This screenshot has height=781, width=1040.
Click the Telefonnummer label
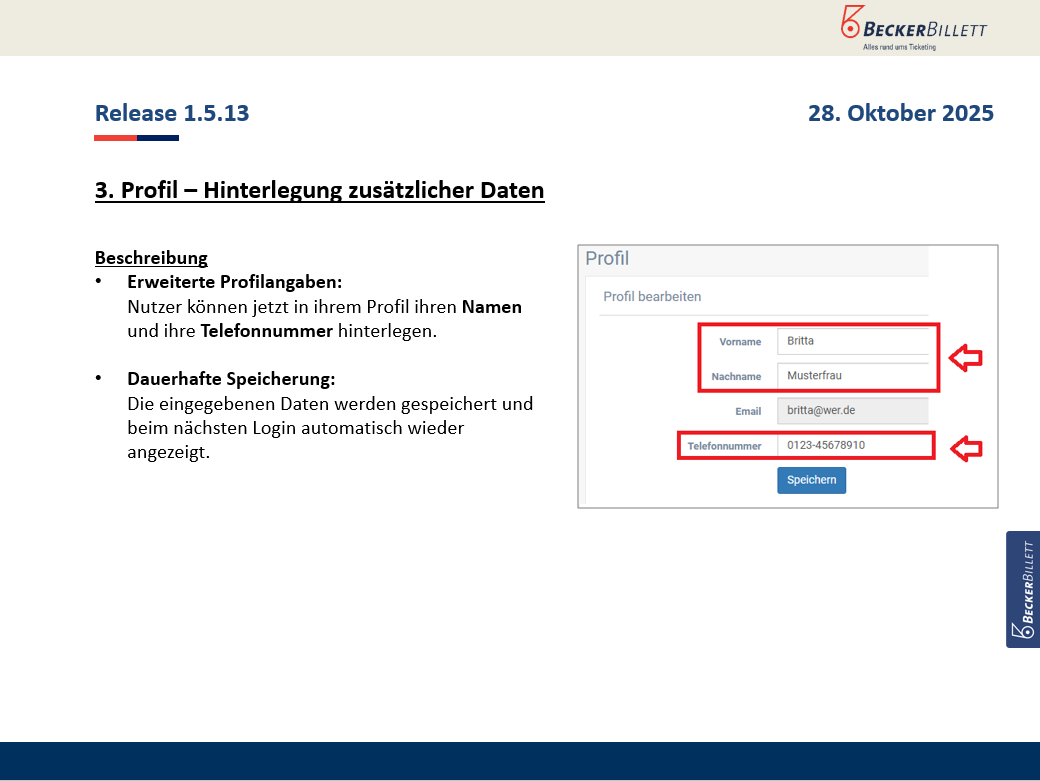click(724, 446)
